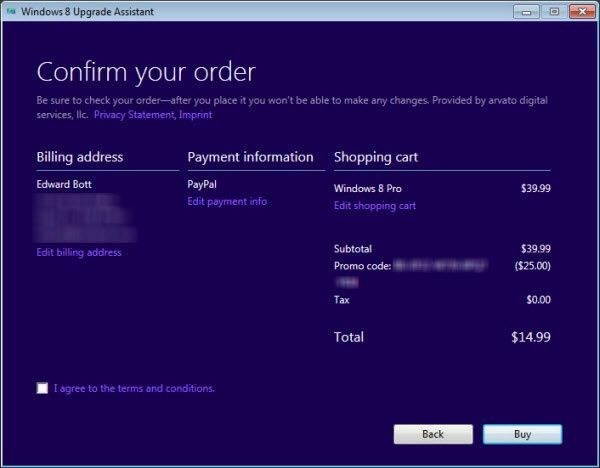The width and height of the screenshot is (600, 468).
Task: Select the 'Windows 8 Pro' cart item
Action: click(368, 188)
